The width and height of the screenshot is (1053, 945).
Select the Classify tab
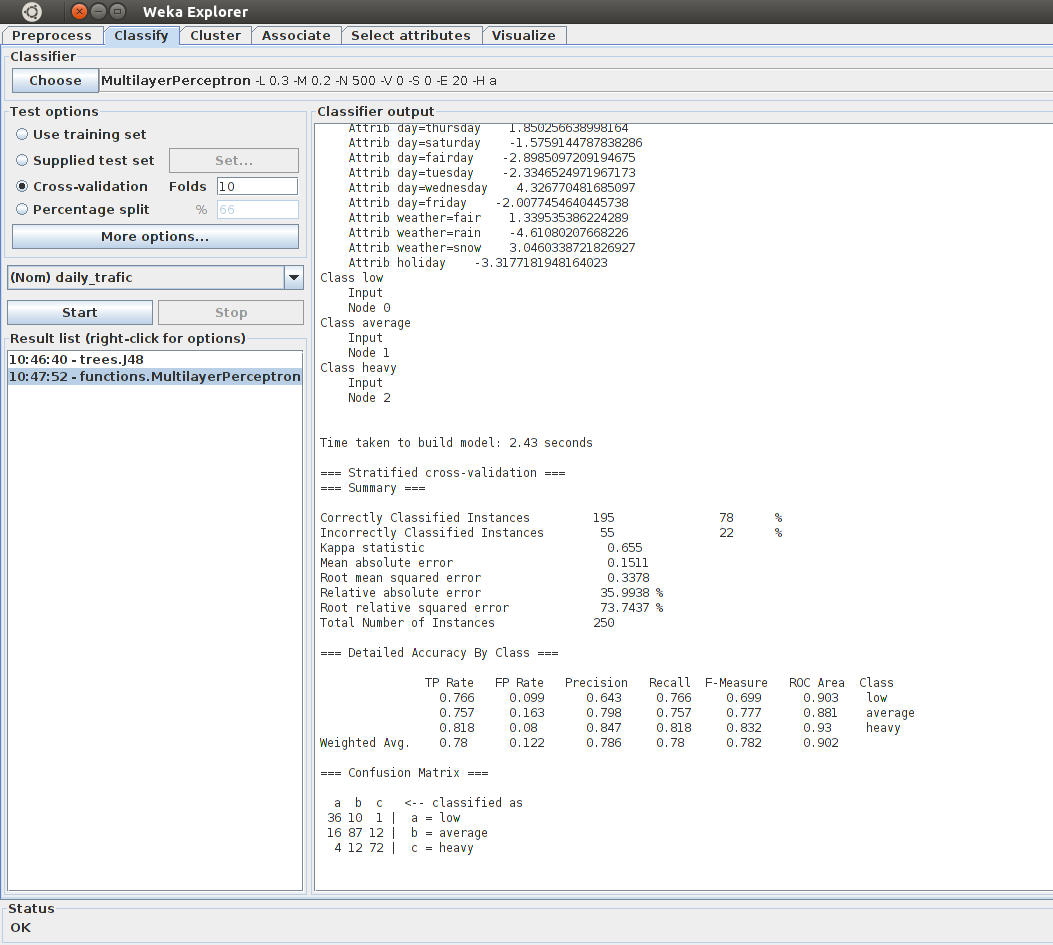click(141, 36)
